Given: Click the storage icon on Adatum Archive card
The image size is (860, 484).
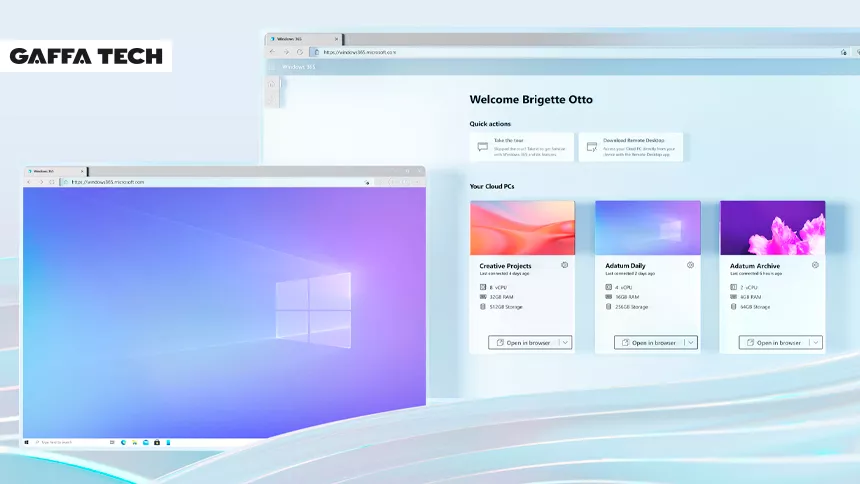Looking at the screenshot, I should pos(733,307).
